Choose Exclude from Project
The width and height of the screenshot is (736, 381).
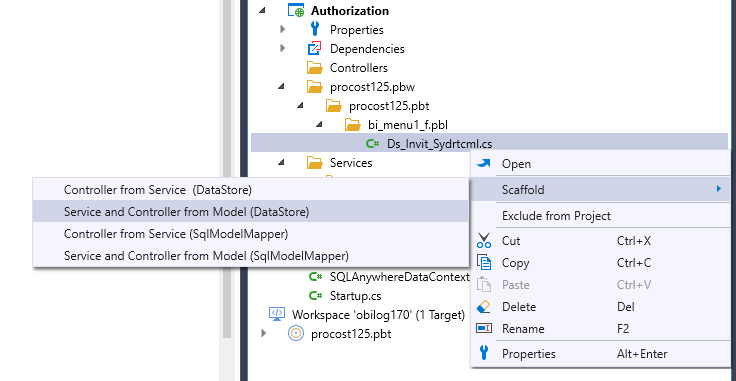(601, 216)
